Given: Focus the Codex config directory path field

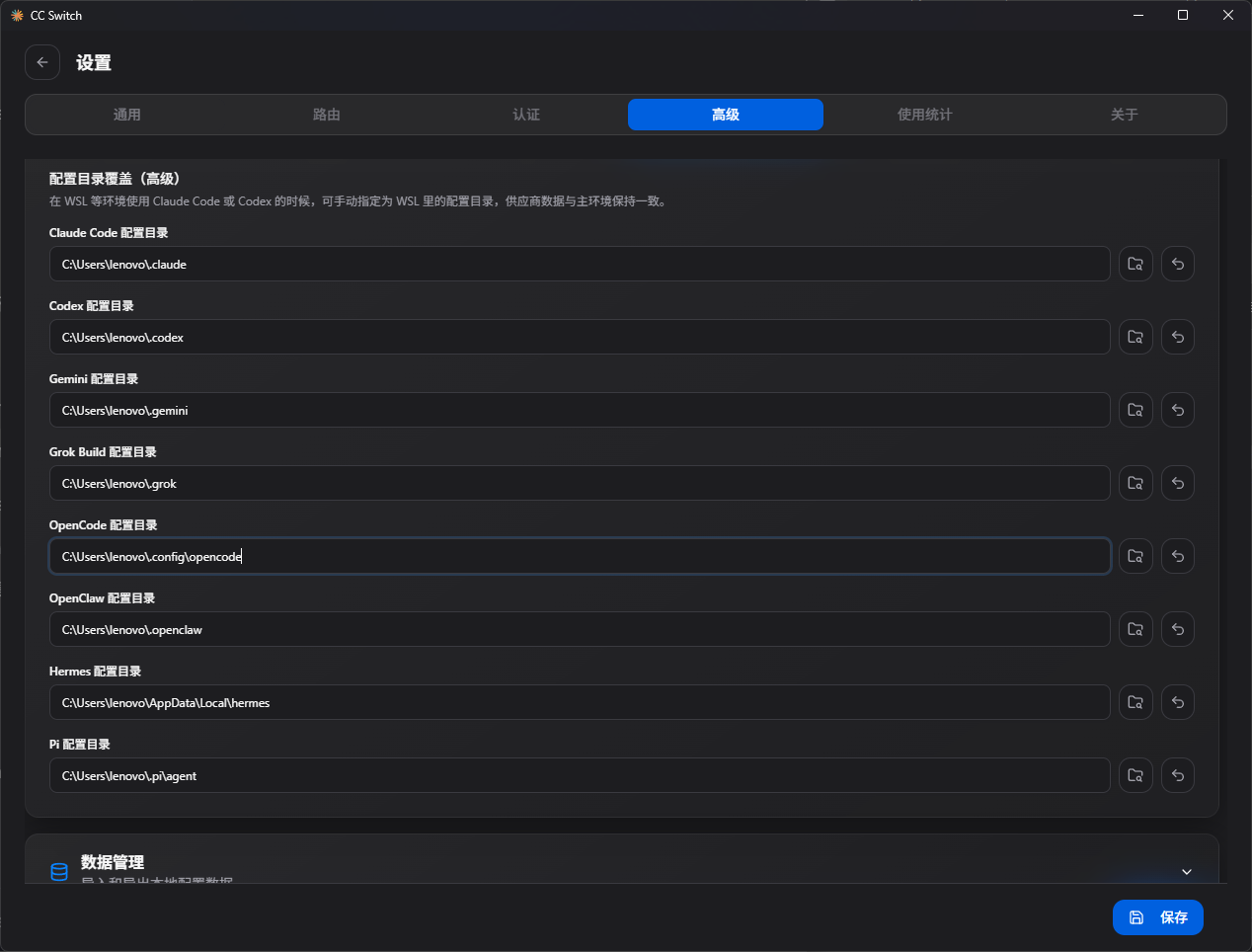Looking at the screenshot, I should (x=580, y=337).
